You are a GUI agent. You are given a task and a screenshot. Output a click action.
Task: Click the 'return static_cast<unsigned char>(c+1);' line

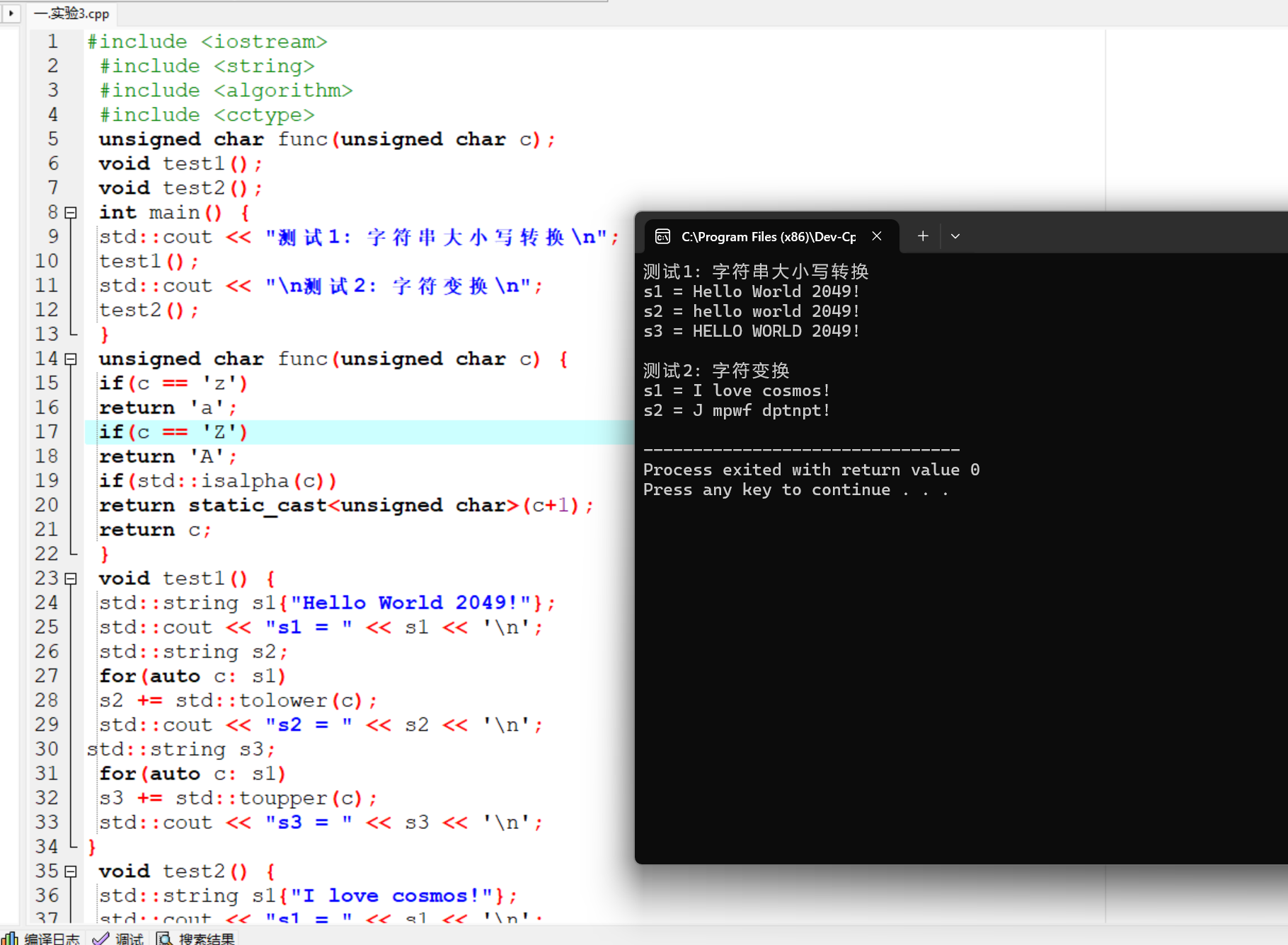click(x=346, y=506)
